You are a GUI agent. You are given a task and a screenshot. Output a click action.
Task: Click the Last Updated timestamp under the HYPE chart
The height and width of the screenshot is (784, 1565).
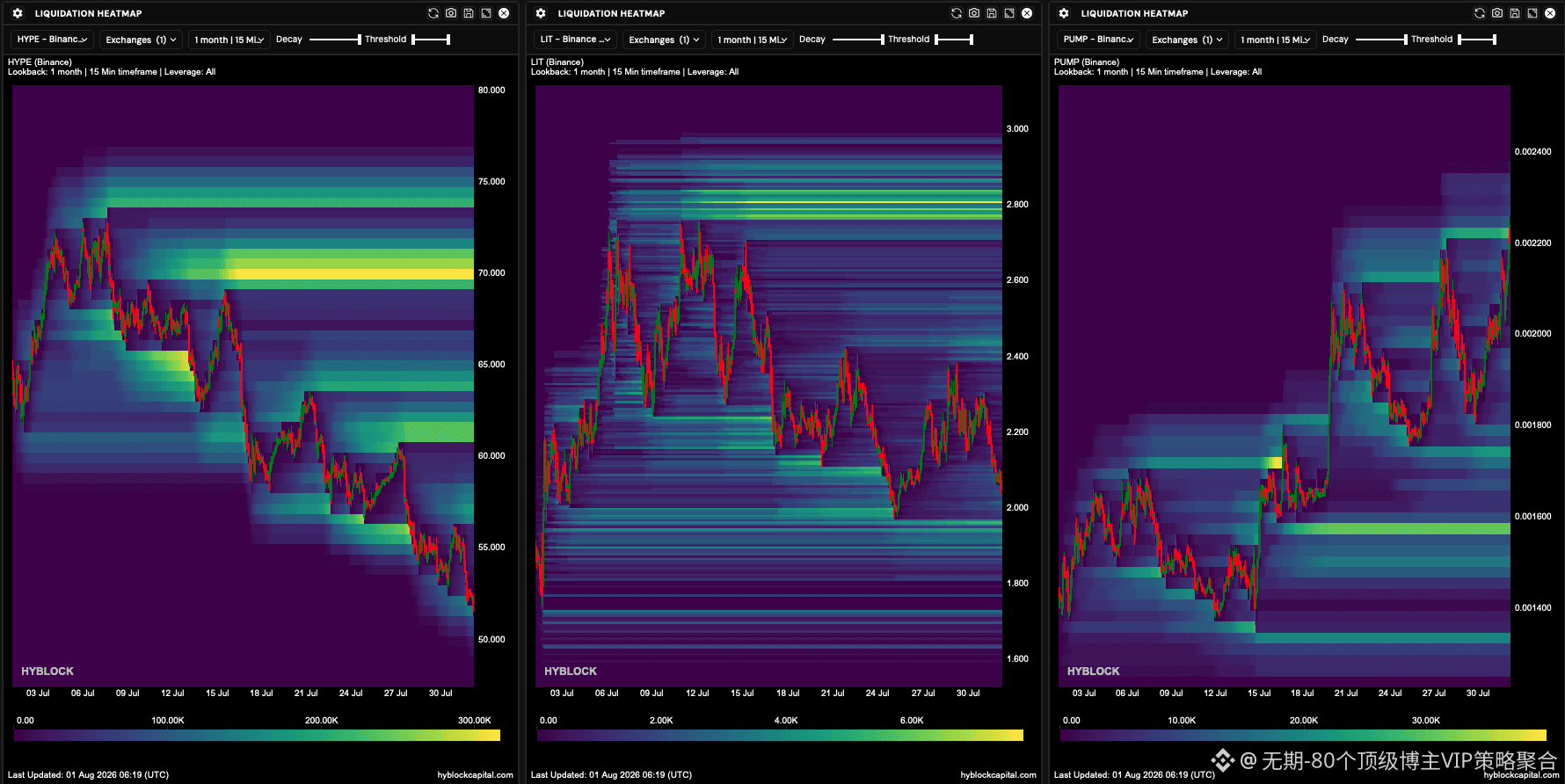click(88, 775)
